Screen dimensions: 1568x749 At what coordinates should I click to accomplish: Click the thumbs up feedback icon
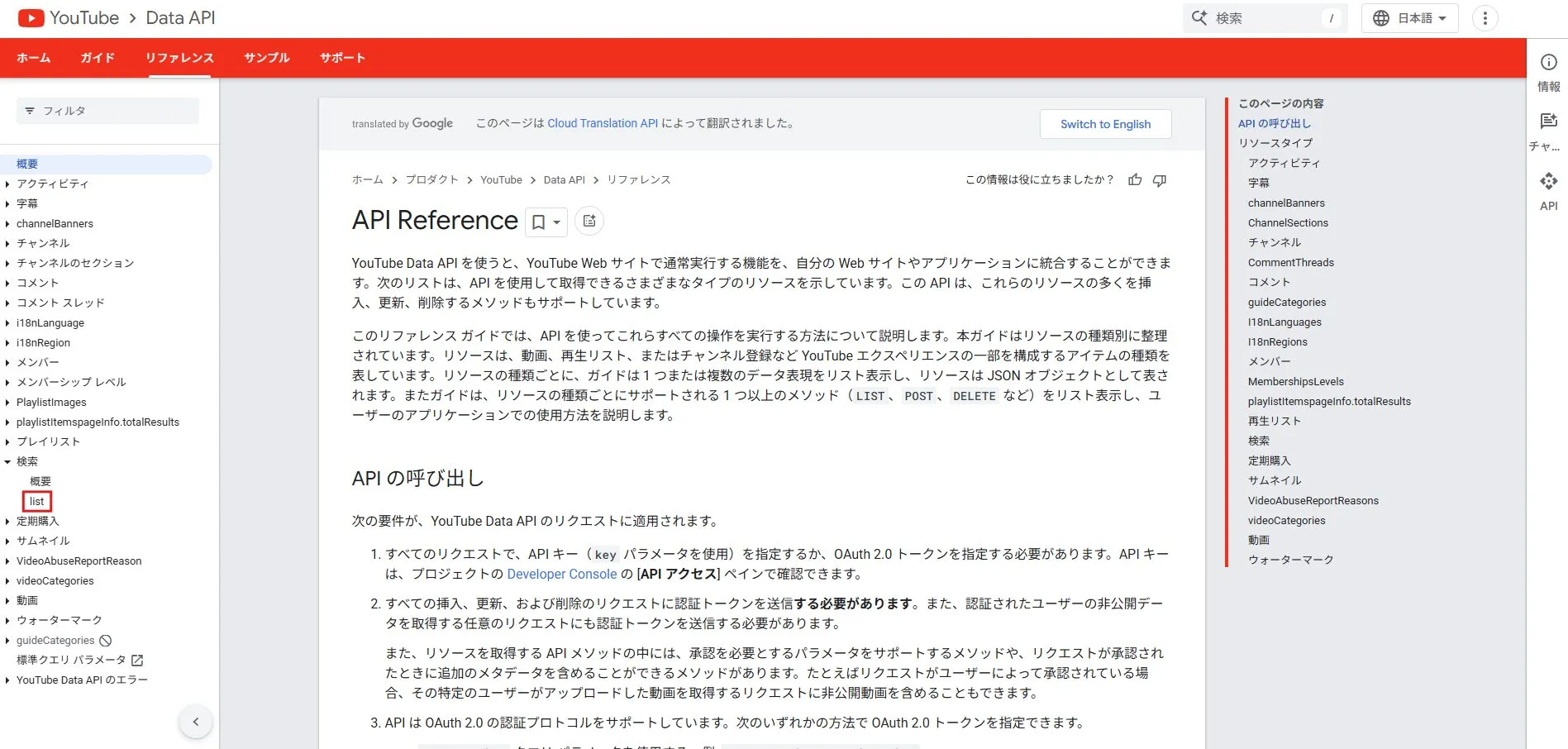click(x=1135, y=179)
